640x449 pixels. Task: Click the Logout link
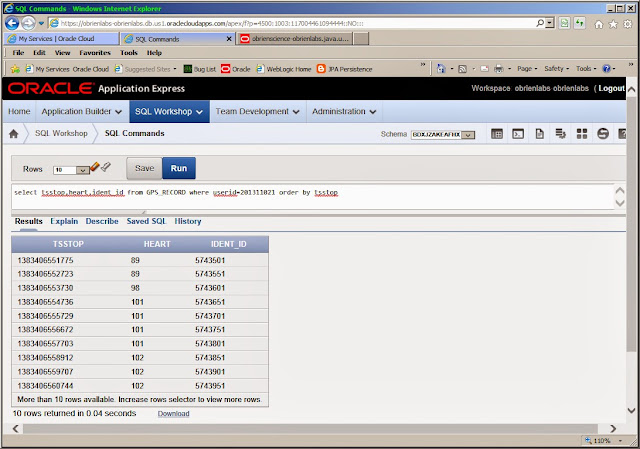tap(611, 88)
